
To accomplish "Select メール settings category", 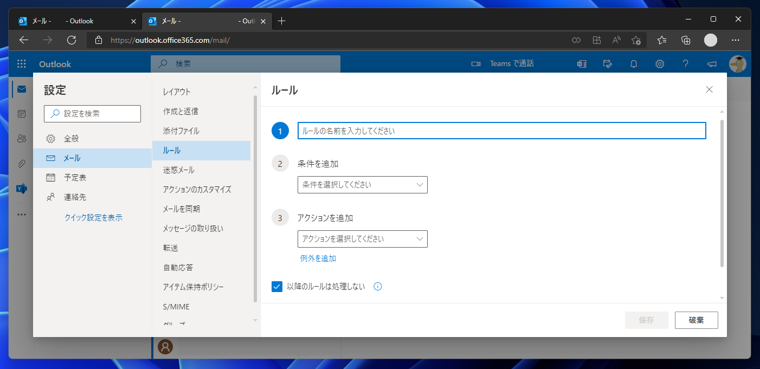I will pyautogui.click(x=93, y=158).
